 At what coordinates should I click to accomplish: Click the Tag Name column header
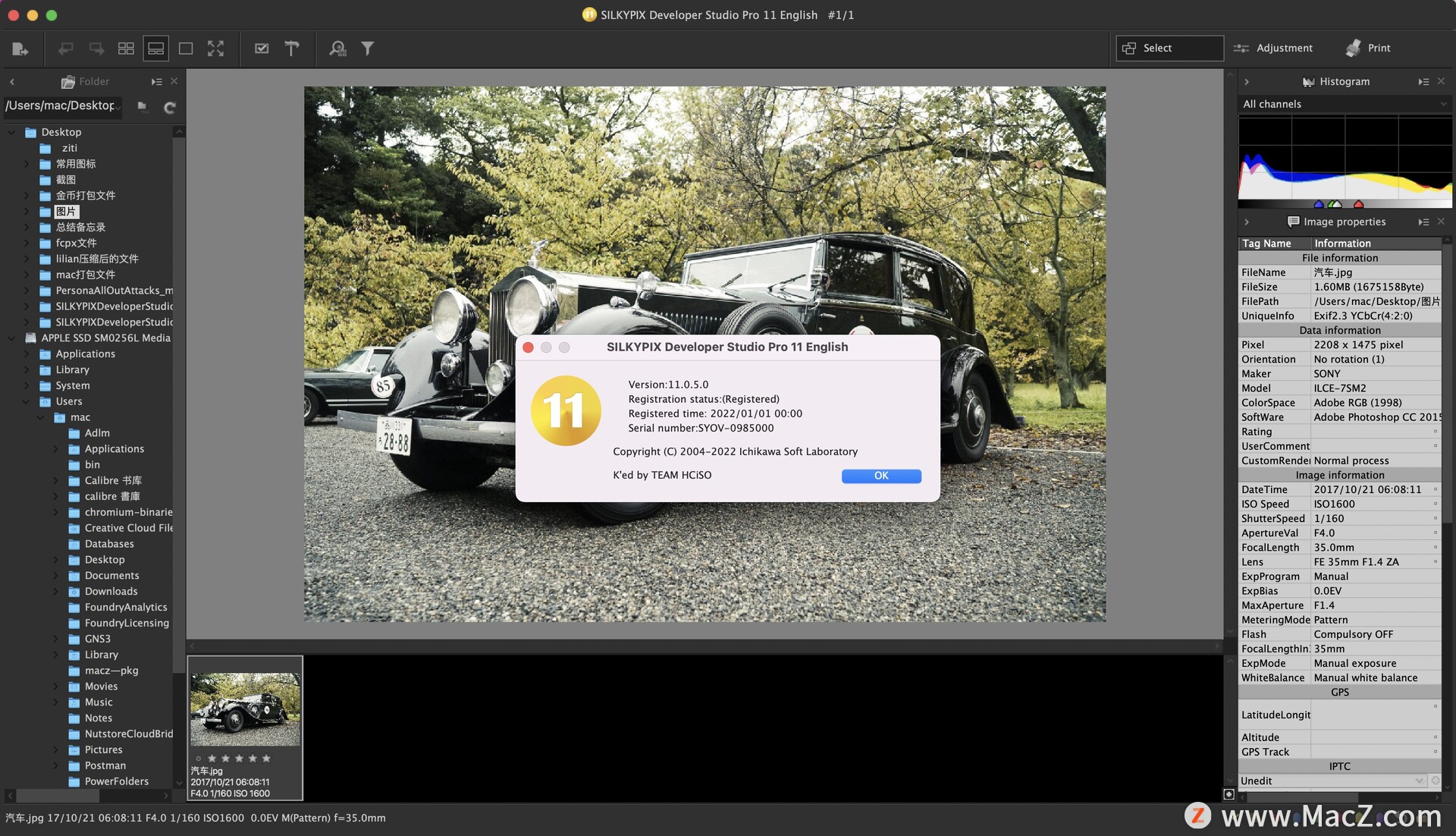point(1275,244)
